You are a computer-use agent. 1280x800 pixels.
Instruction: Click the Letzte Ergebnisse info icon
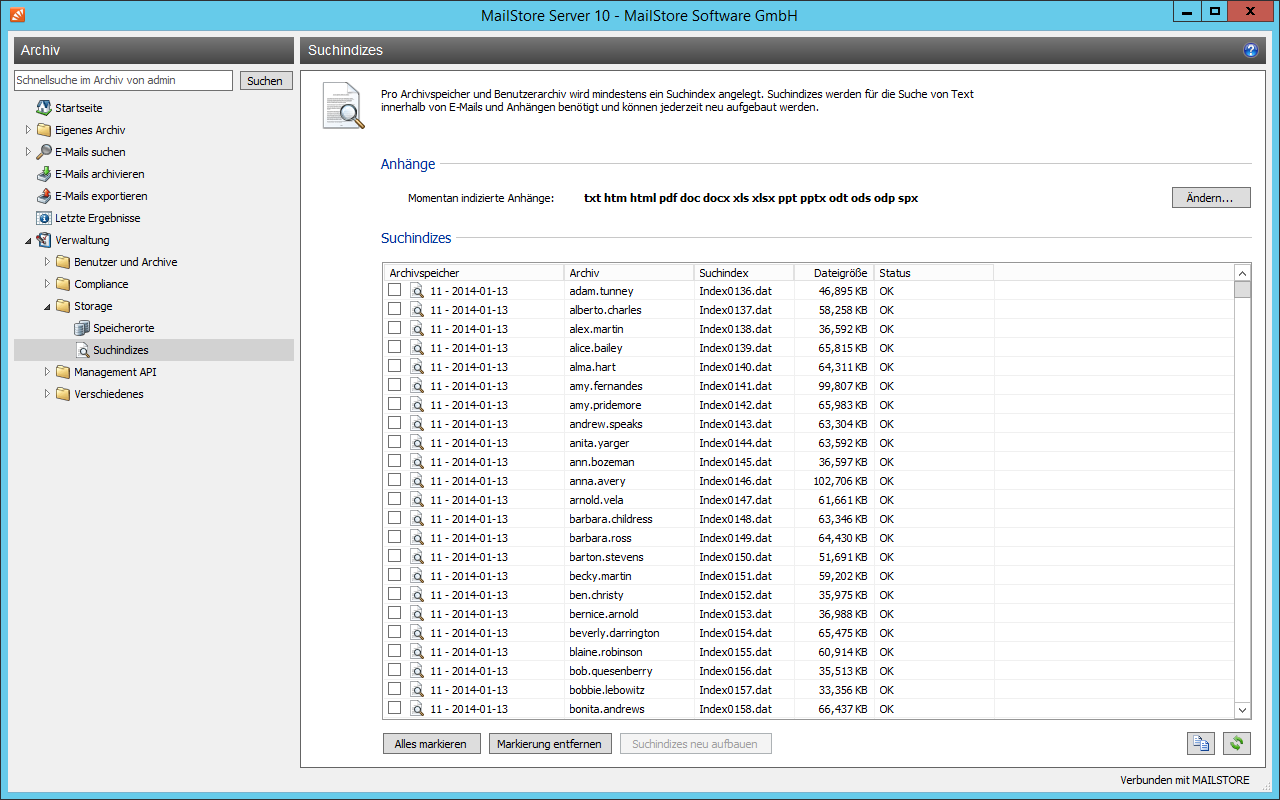(x=44, y=218)
